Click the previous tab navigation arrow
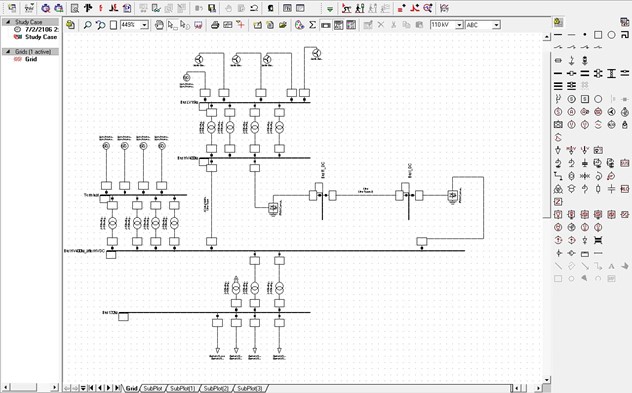This screenshot has height=393, width=632. [x=100, y=388]
